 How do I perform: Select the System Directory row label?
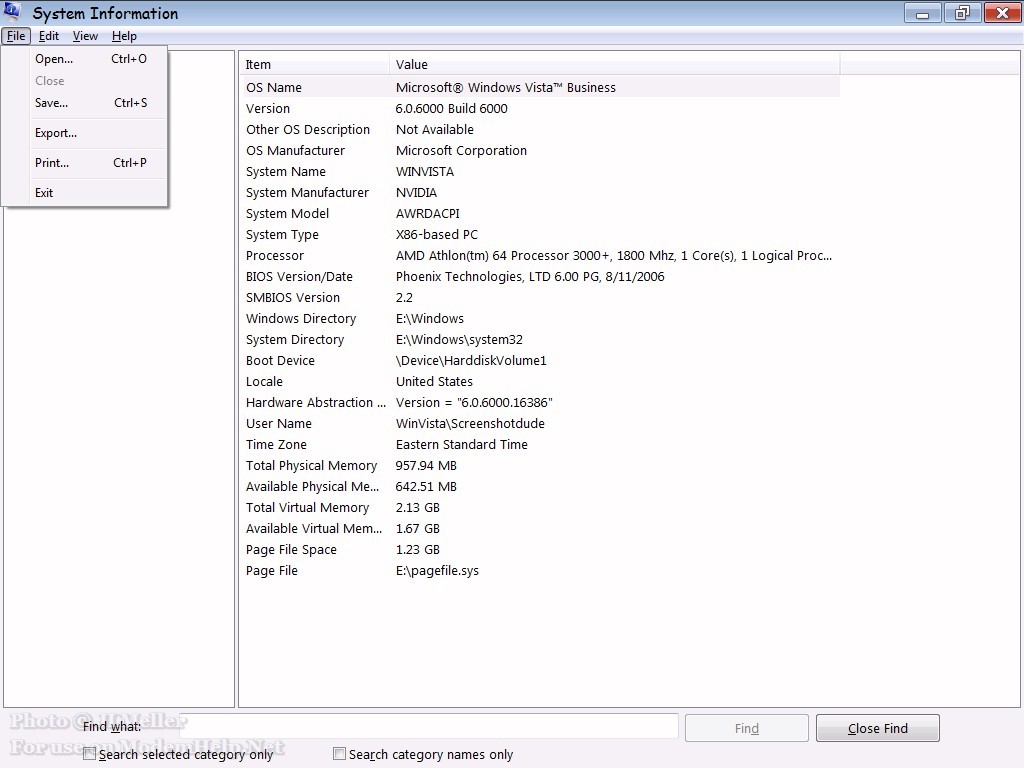pyautogui.click(x=295, y=340)
